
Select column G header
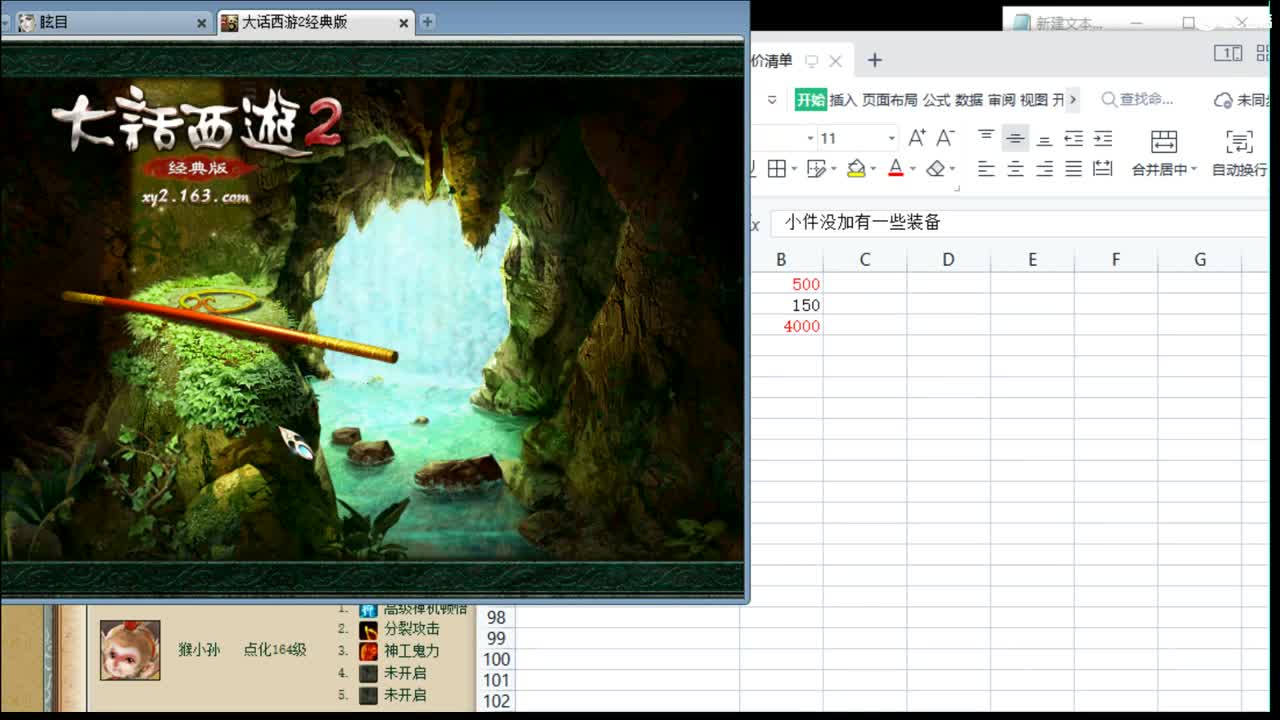1200,260
